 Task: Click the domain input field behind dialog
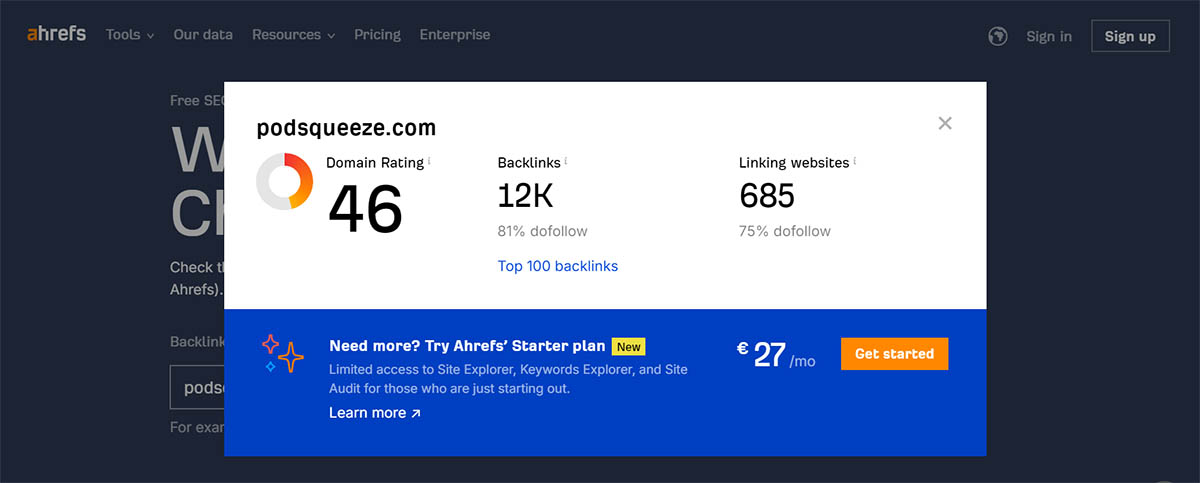tap(197, 387)
